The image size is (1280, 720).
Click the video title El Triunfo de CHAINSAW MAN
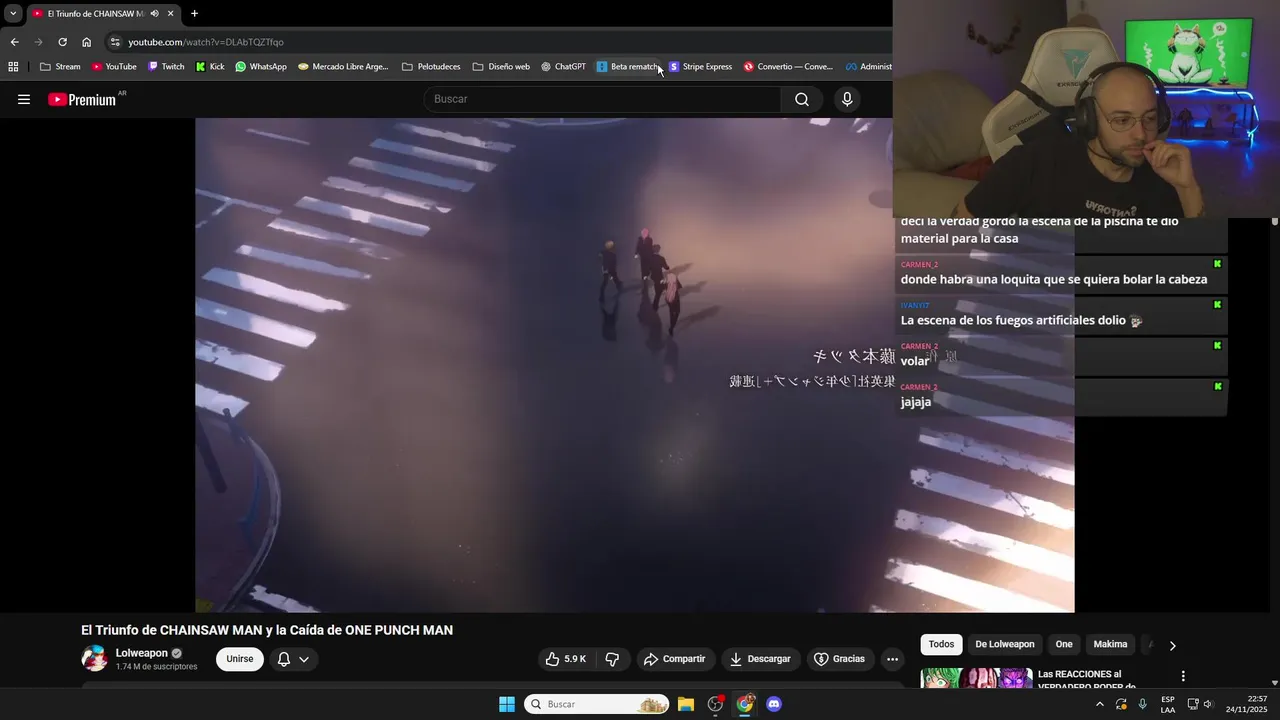point(267,630)
